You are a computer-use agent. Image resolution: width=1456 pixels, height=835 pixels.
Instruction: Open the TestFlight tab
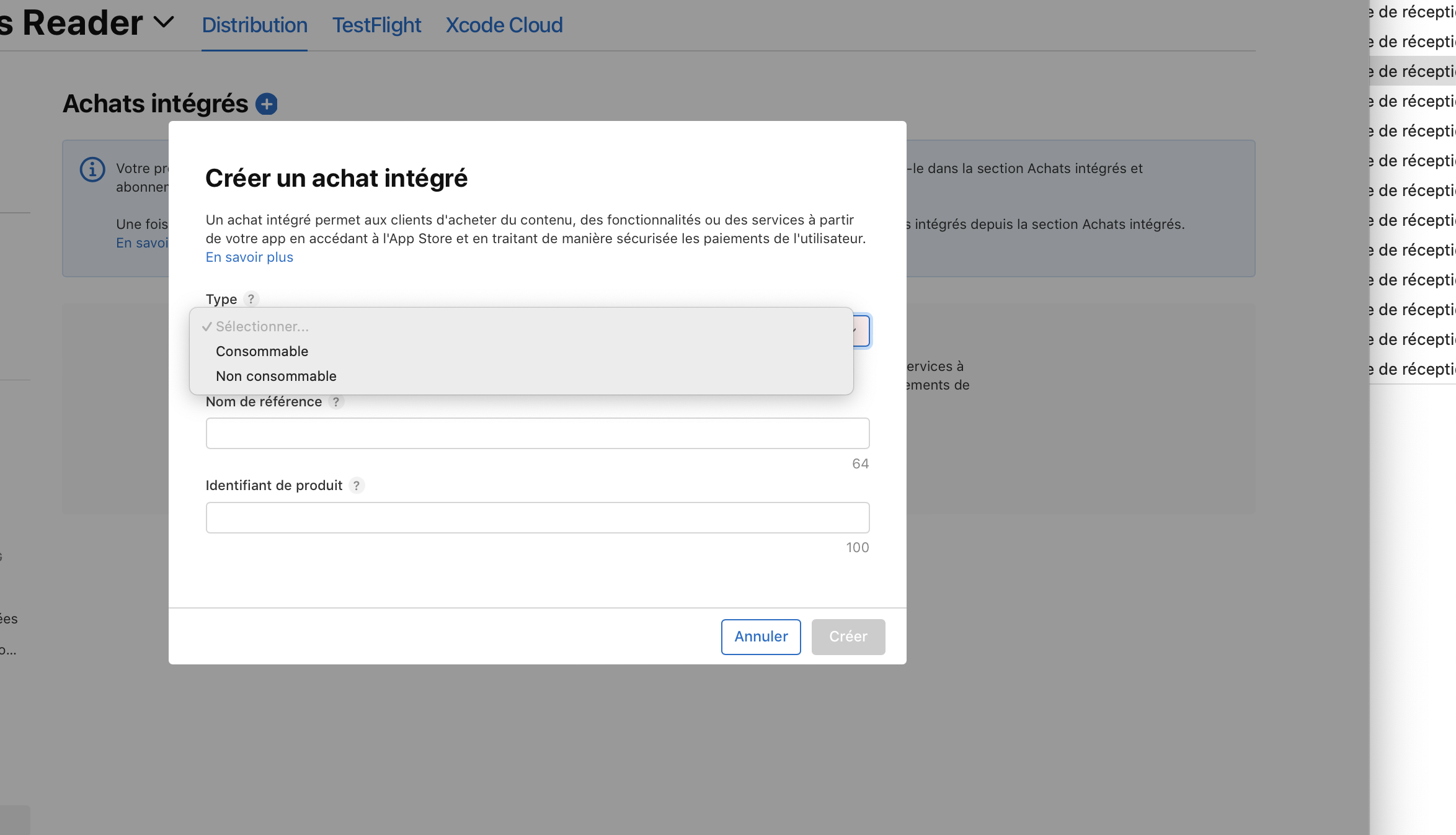pos(376,25)
